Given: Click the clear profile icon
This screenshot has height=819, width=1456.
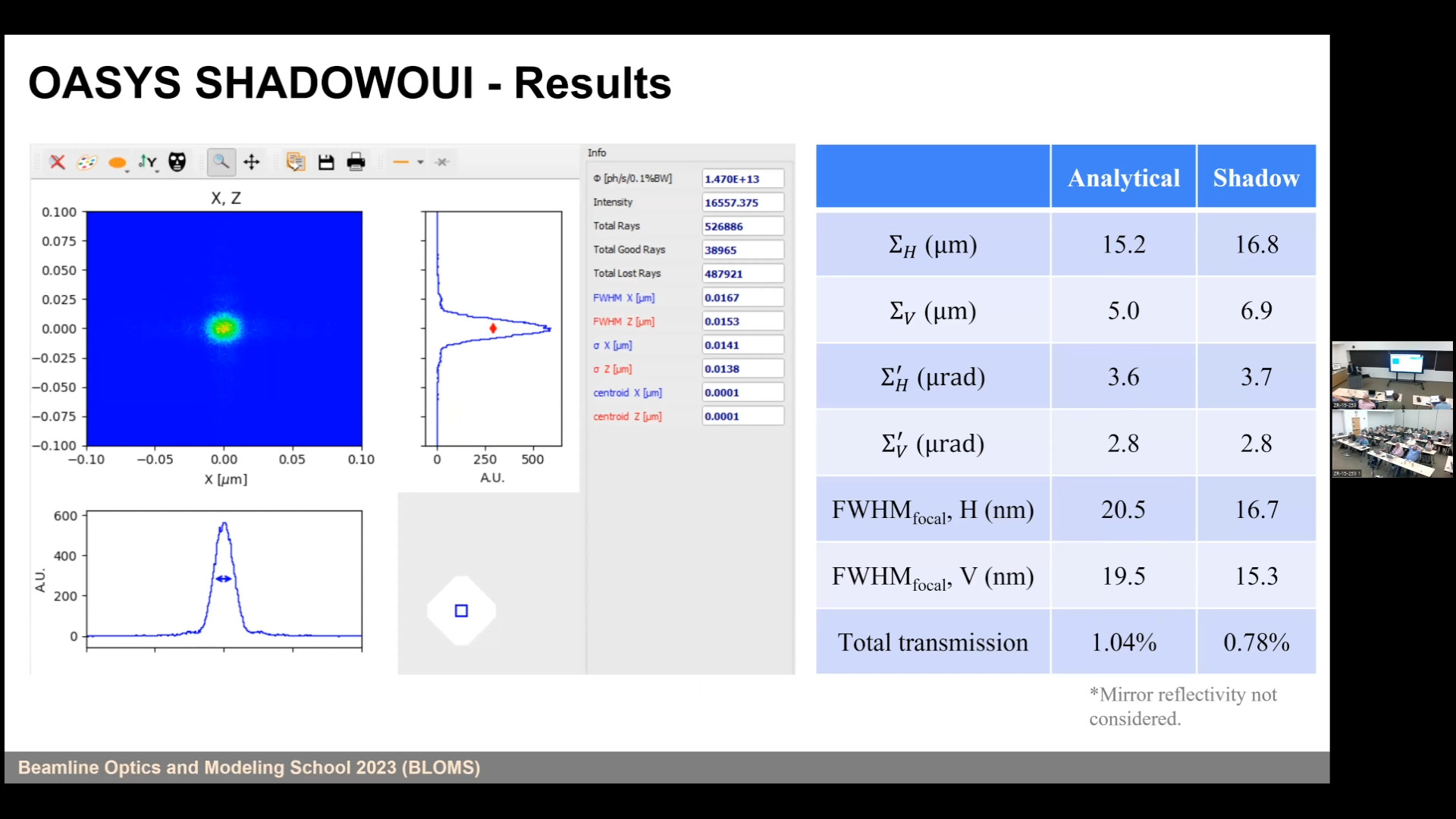Looking at the screenshot, I should [443, 162].
